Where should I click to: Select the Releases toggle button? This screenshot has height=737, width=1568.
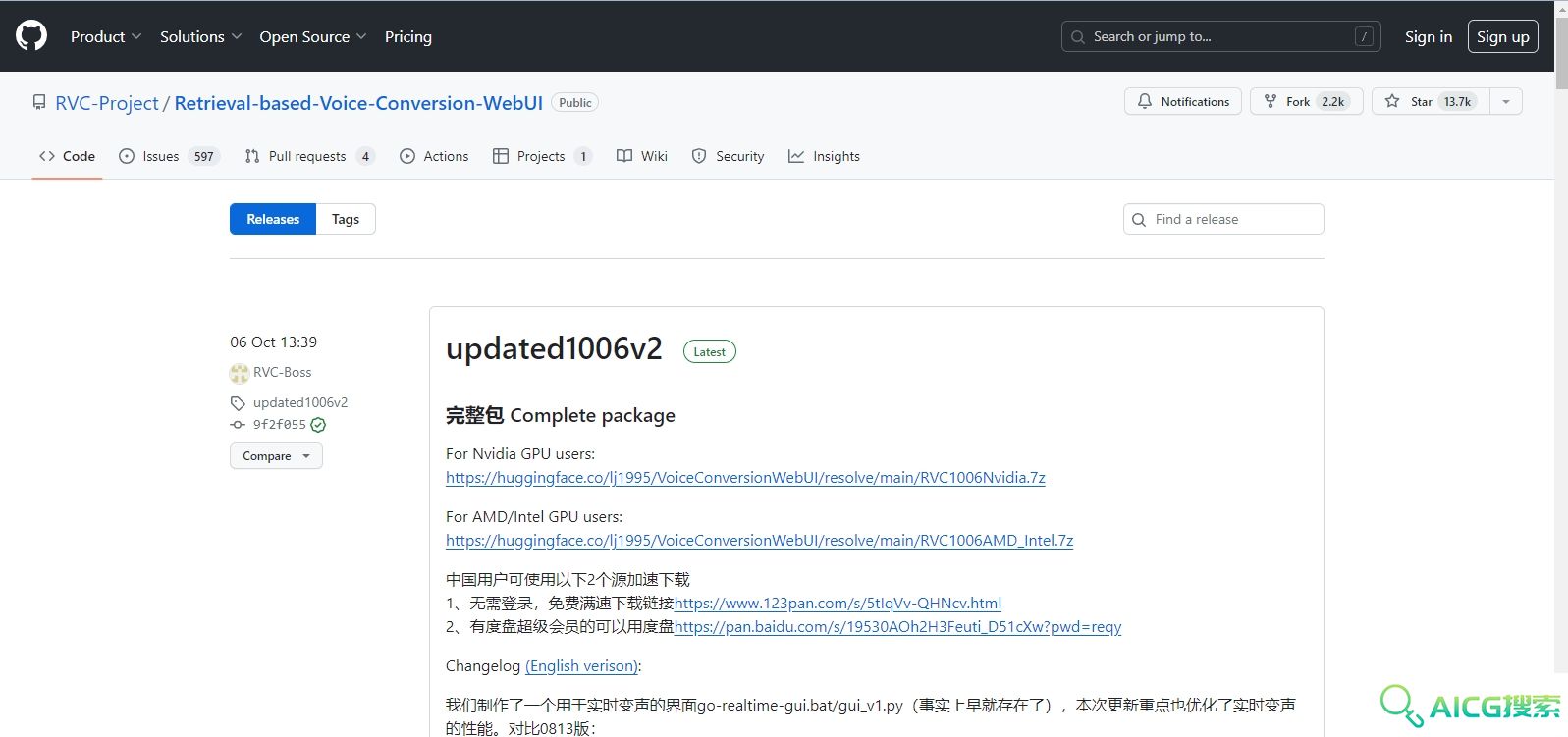(x=273, y=219)
